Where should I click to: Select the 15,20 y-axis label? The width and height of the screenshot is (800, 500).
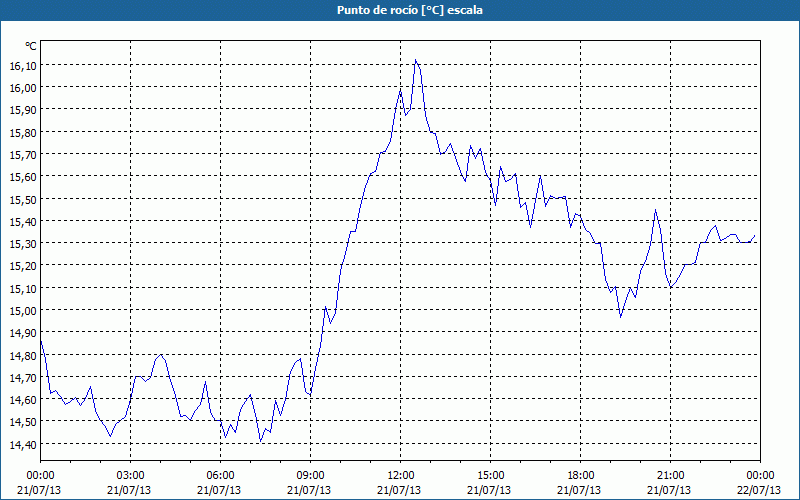tap(23, 265)
